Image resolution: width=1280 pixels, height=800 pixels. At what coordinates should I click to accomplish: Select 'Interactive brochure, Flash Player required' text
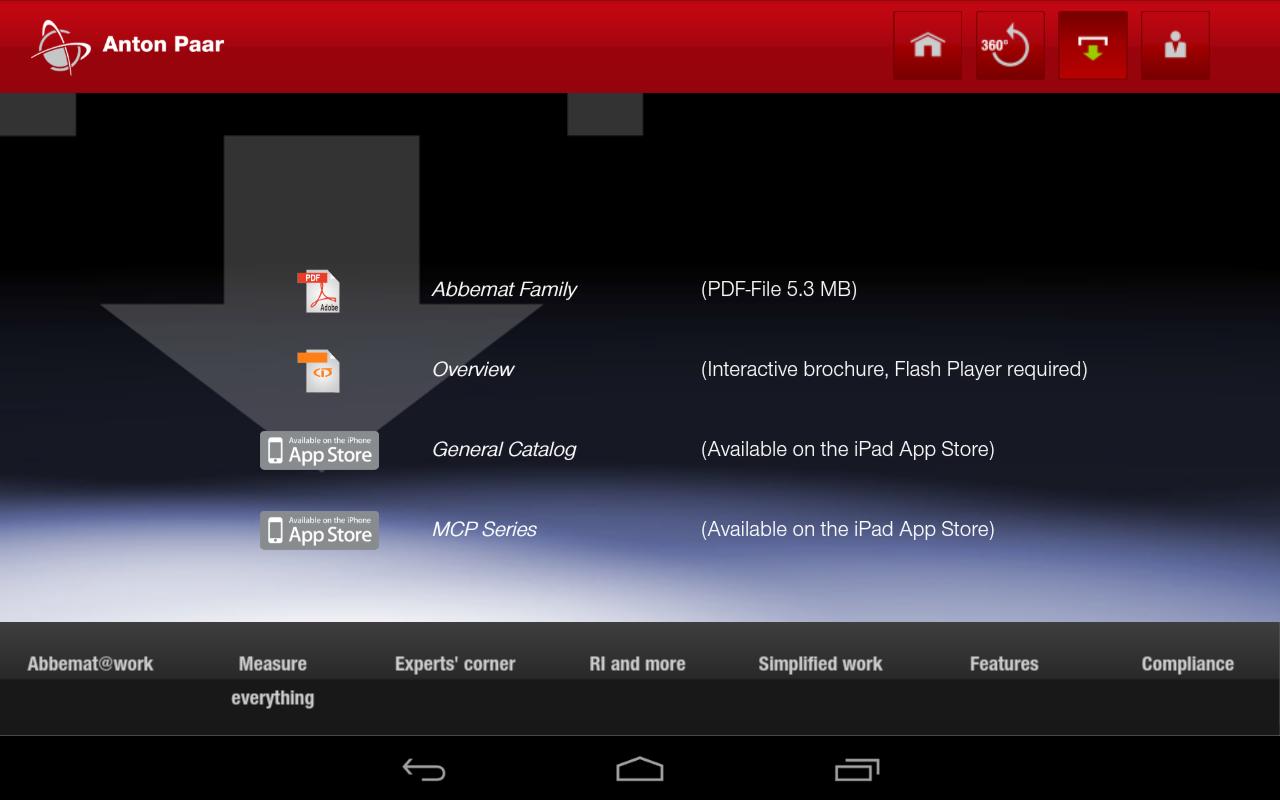(894, 370)
